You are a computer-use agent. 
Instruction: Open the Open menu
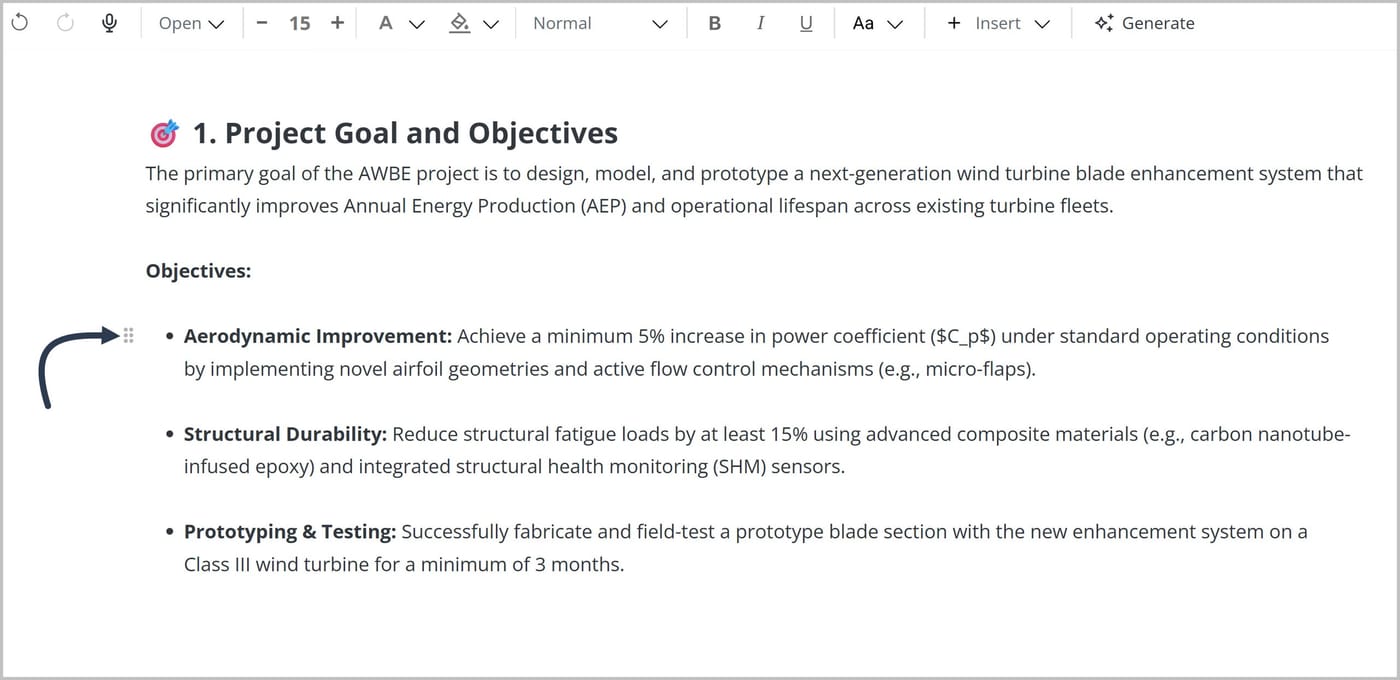pyautogui.click(x=191, y=23)
